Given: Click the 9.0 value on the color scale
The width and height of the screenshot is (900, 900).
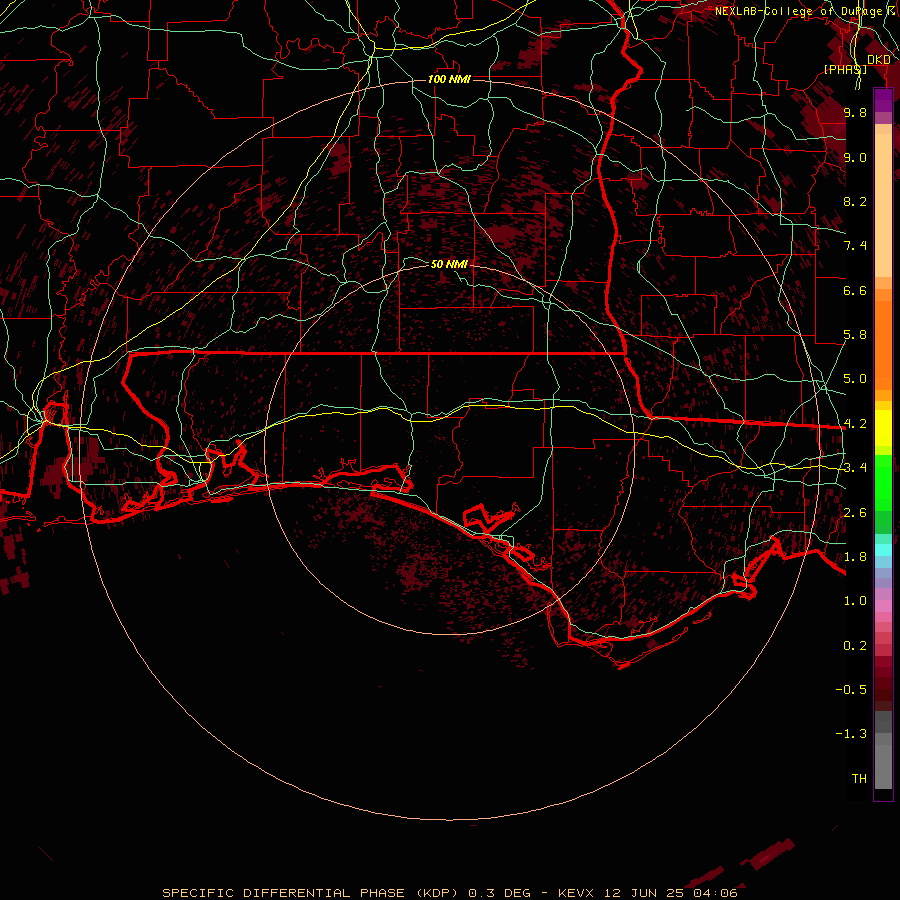Looking at the screenshot, I should (x=855, y=157).
